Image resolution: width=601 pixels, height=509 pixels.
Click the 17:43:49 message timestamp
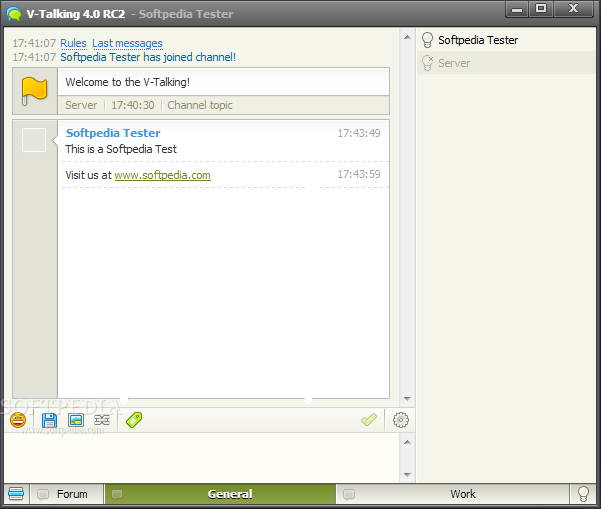click(x=359, y=133)
